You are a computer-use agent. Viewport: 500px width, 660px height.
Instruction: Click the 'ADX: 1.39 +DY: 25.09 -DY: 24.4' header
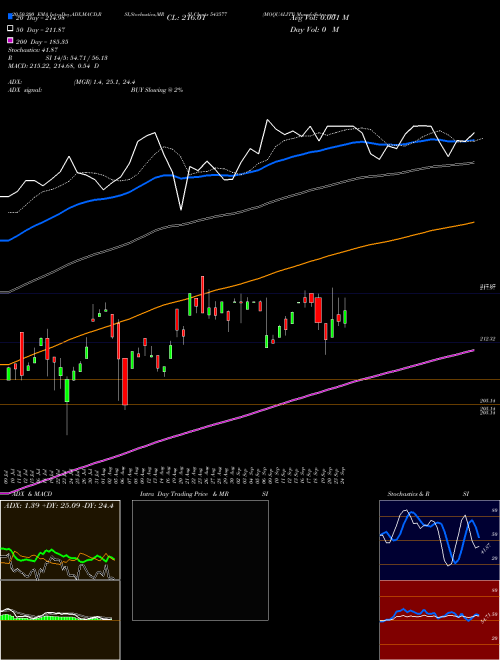(x=59, y=506)
